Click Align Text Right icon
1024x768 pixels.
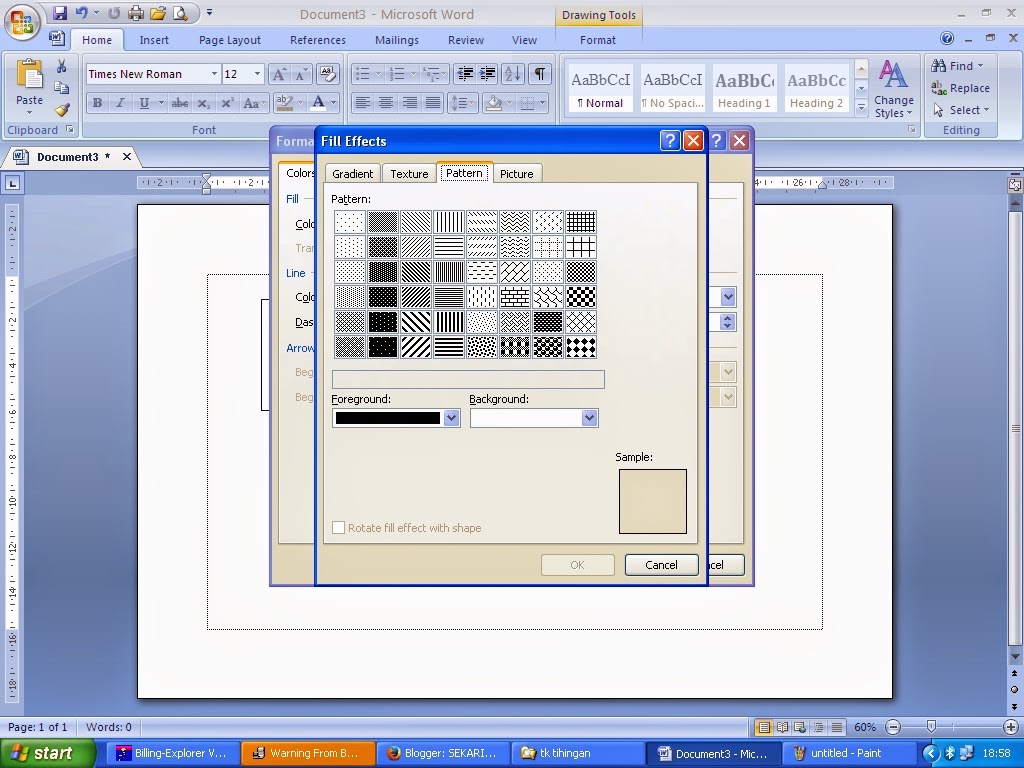point(409,103)
